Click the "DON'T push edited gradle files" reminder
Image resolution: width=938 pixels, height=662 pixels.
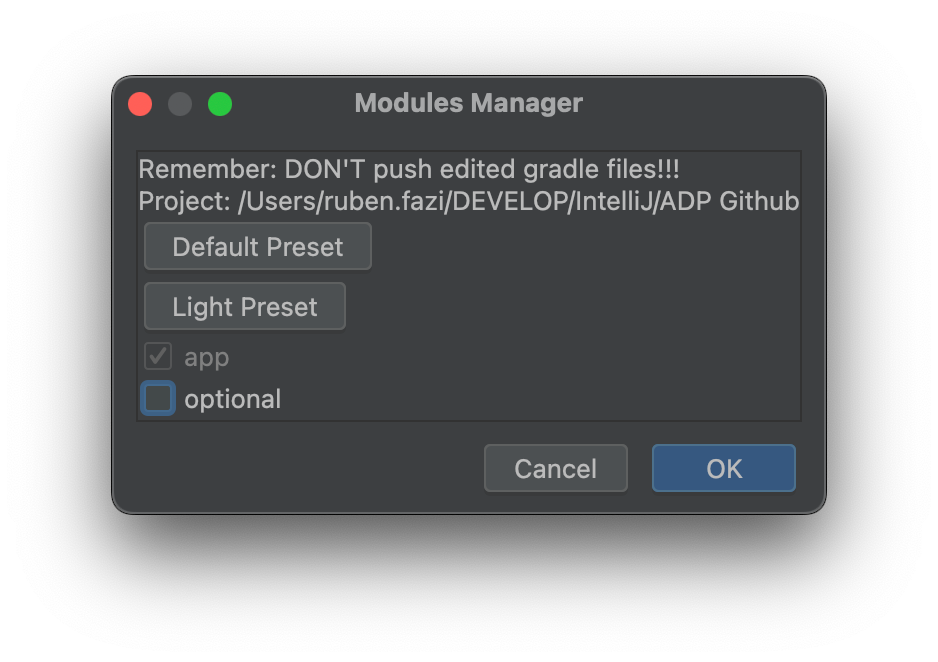pyautogui.click(x=482, y=169)
